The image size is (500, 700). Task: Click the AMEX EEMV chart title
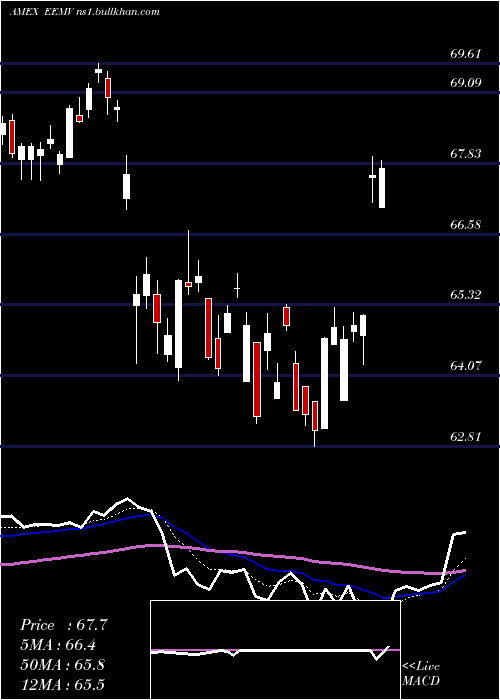(x=85, y=12)
